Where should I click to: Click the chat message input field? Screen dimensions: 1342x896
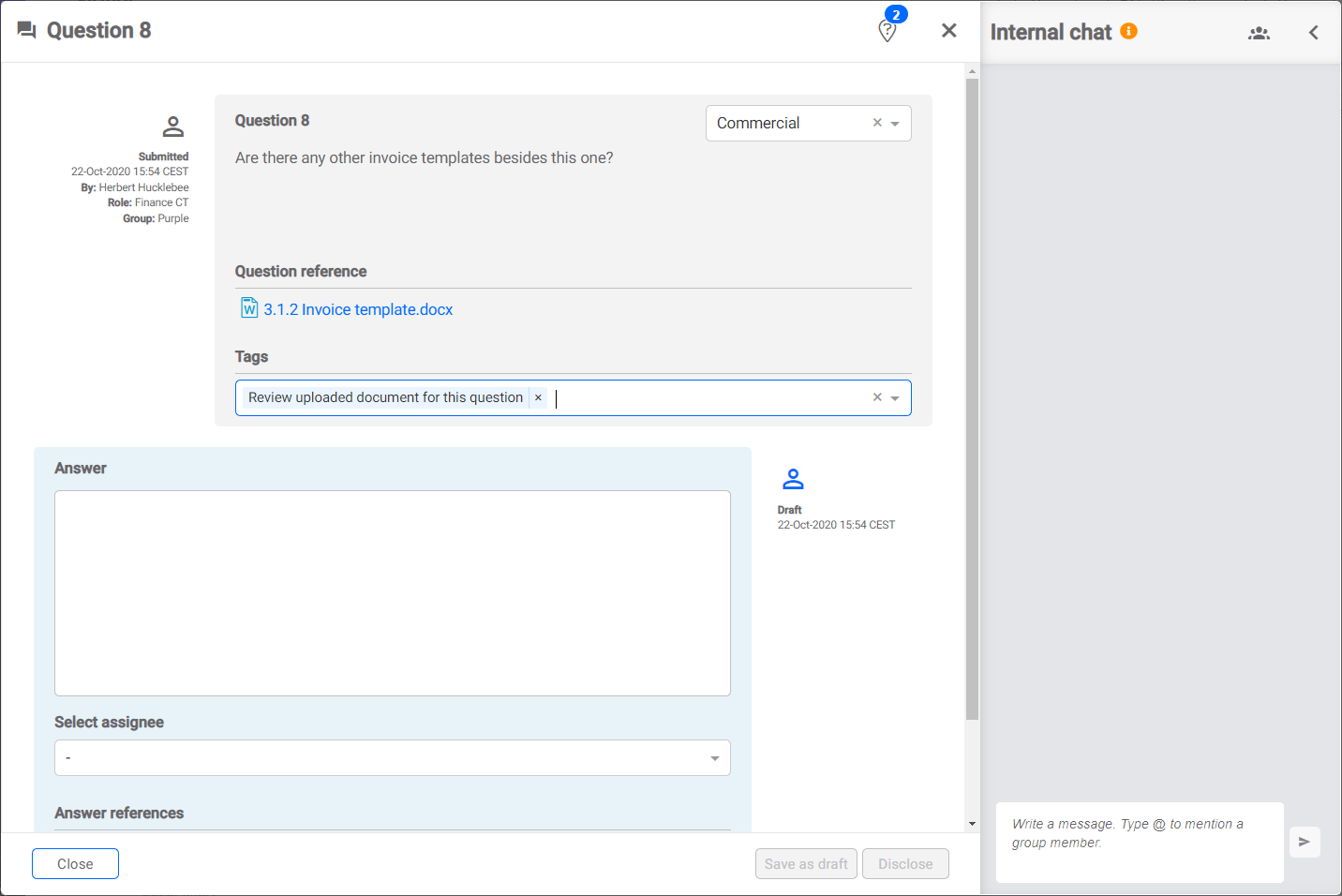(1139, 842)
